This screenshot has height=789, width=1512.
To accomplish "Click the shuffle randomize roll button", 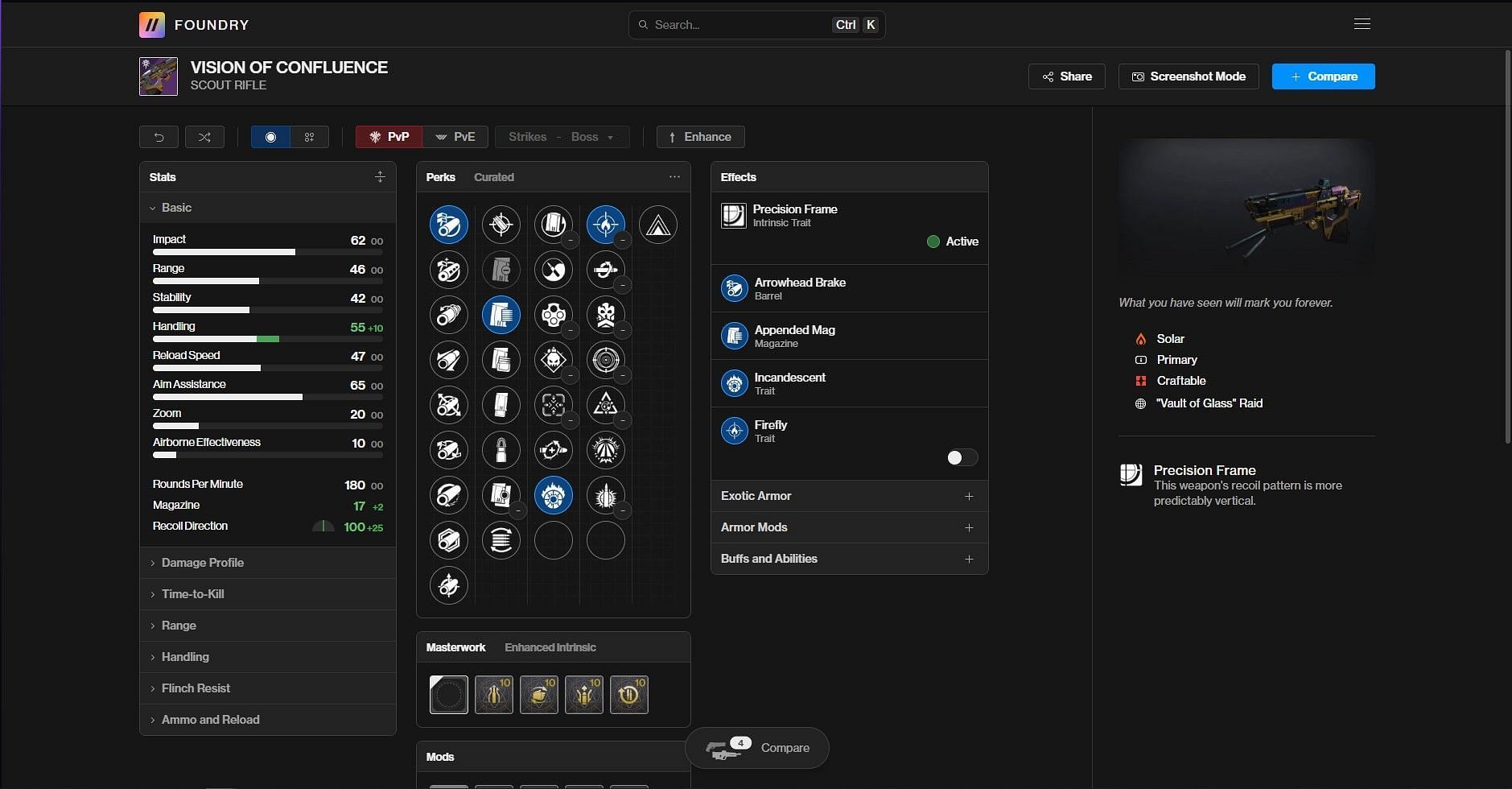I will coord(204,137).
